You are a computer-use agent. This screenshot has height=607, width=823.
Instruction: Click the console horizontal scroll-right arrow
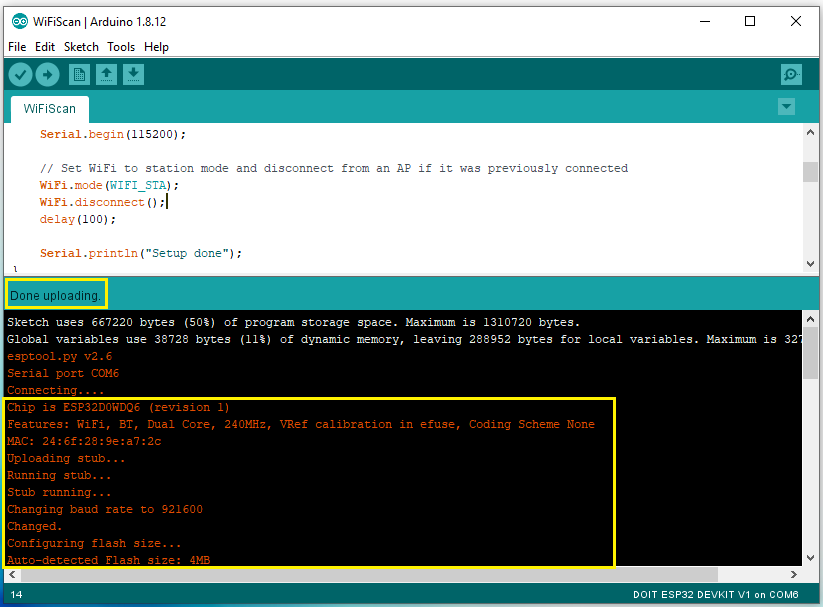(x=794, y=574)
